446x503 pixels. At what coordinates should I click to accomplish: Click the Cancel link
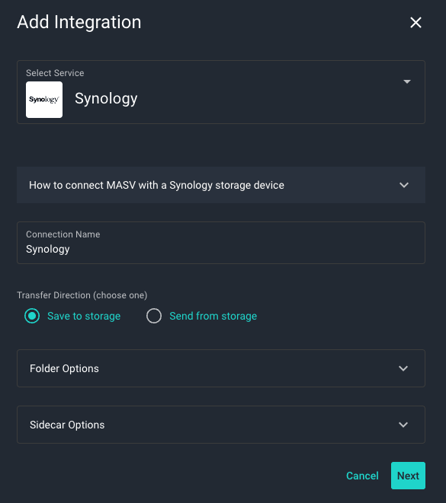(362, 476)
